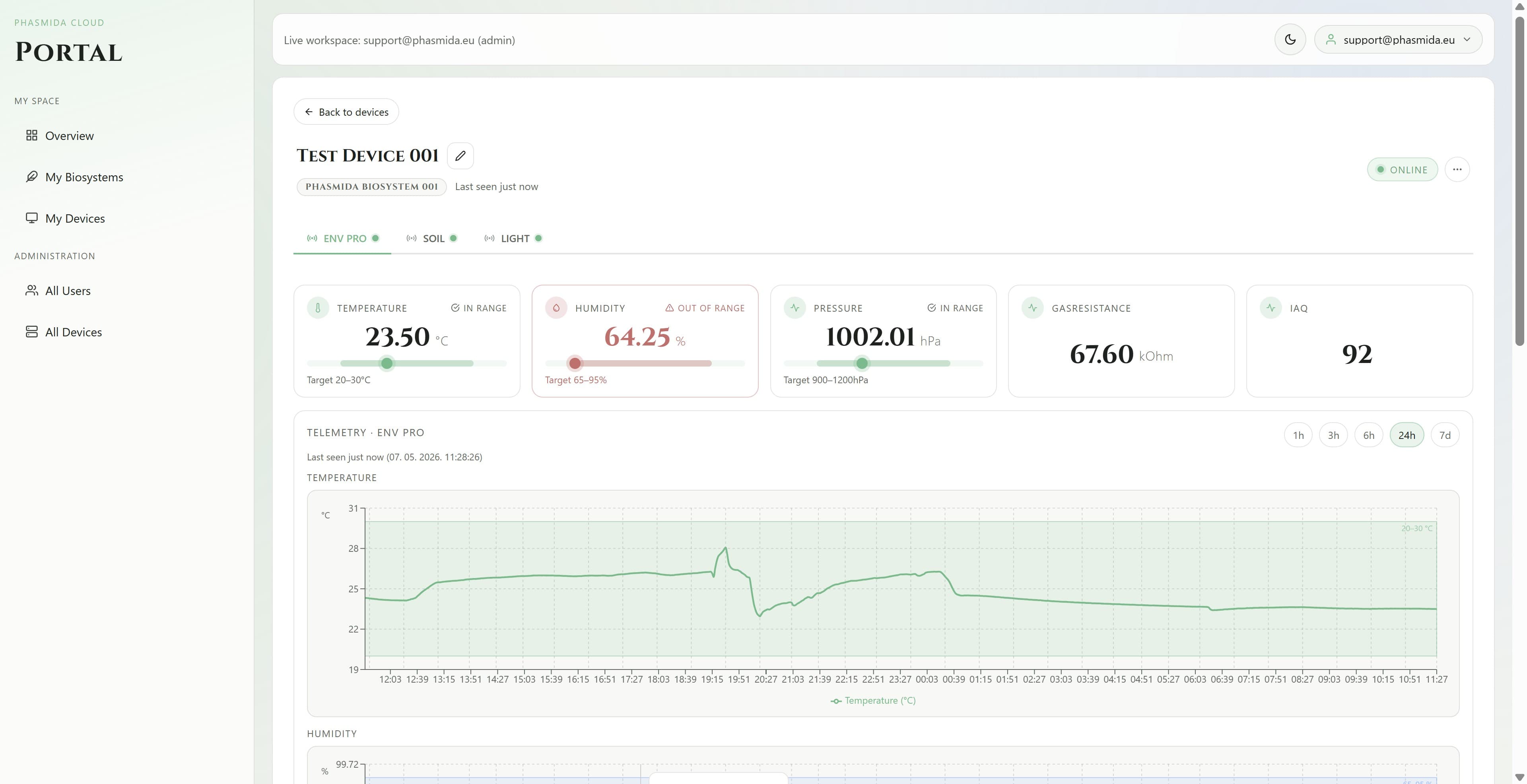
Task: Click the 20–30 °C band label in chart
Action: 1417,528
